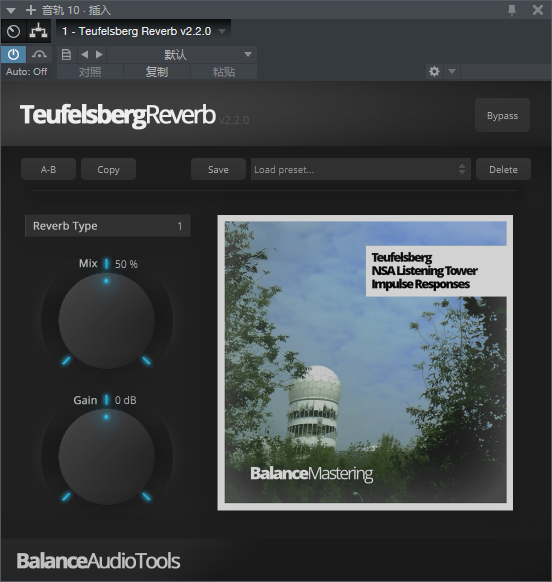Viewport: 552px width, 582px height.
Task: Click the TeufelsbergReverb title logo
Action: coord(118,115)
